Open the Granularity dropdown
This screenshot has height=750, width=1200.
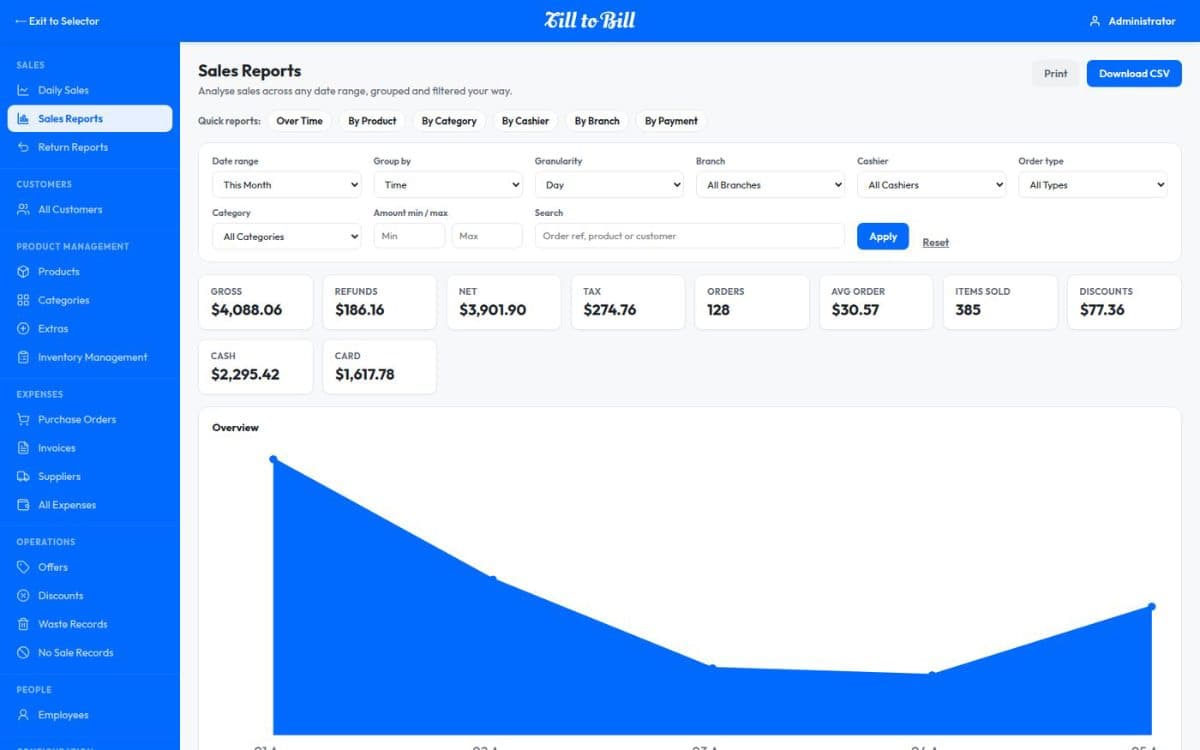pyautogui.click(x=609, y=185)
